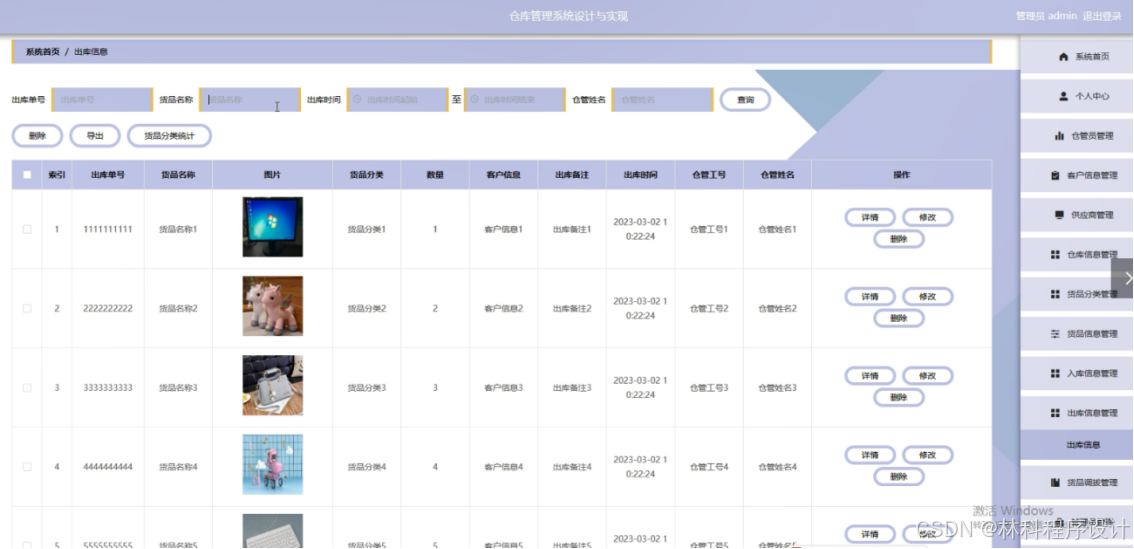Focus the 货品名称 search input
This screenshot has width=1134, height=549.
click(x=250, y=100)
